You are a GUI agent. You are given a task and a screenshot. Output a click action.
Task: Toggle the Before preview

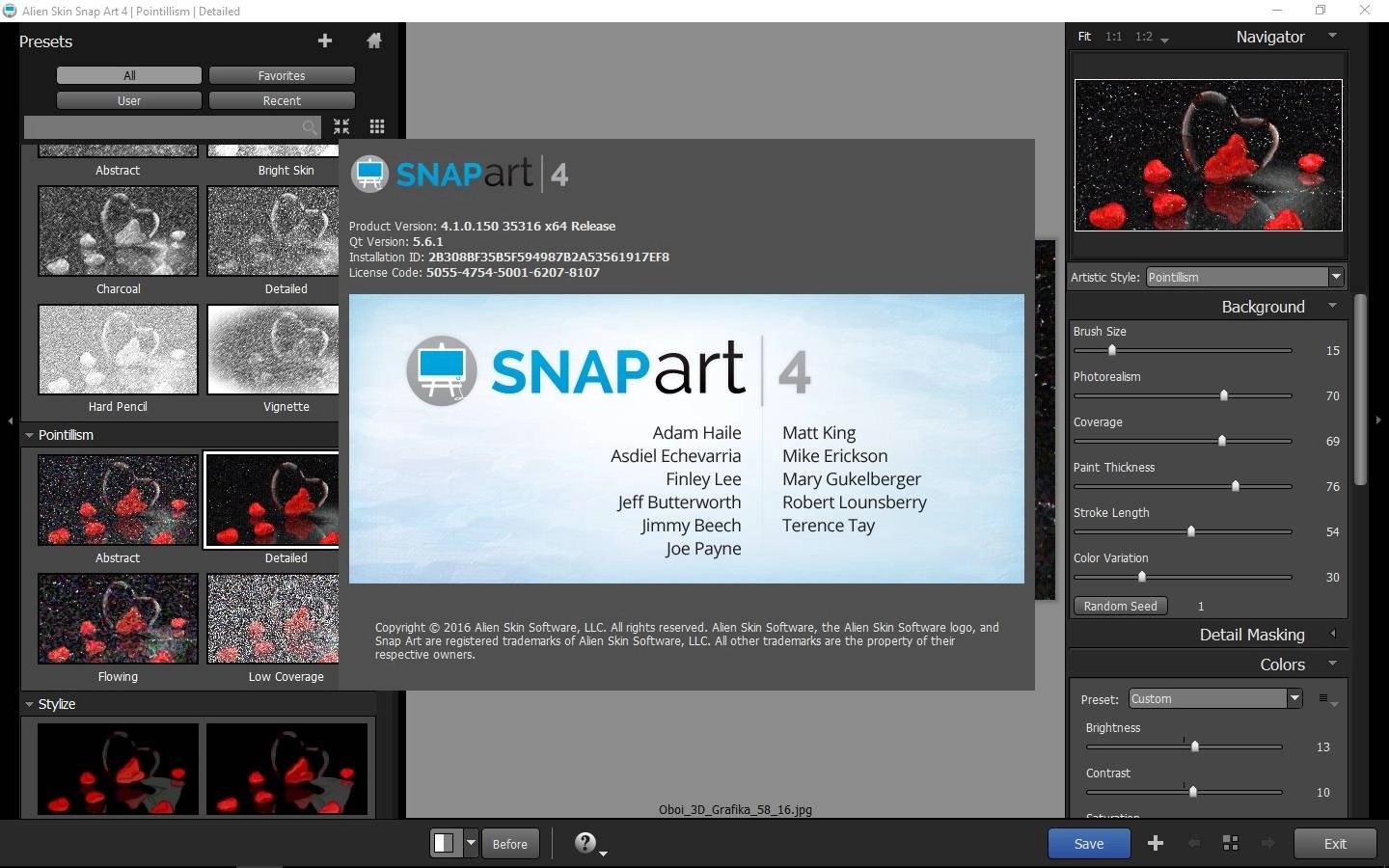pos(510,844)
